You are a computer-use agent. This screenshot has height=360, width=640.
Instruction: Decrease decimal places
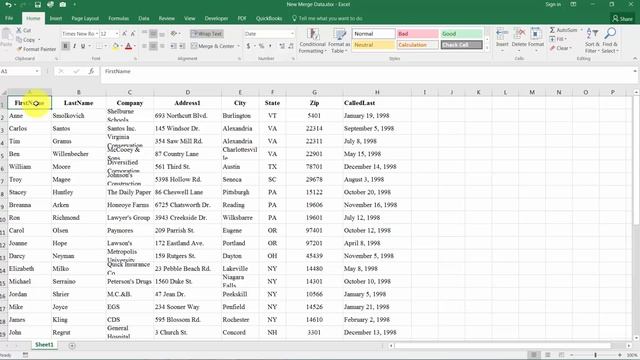[291, 46]
